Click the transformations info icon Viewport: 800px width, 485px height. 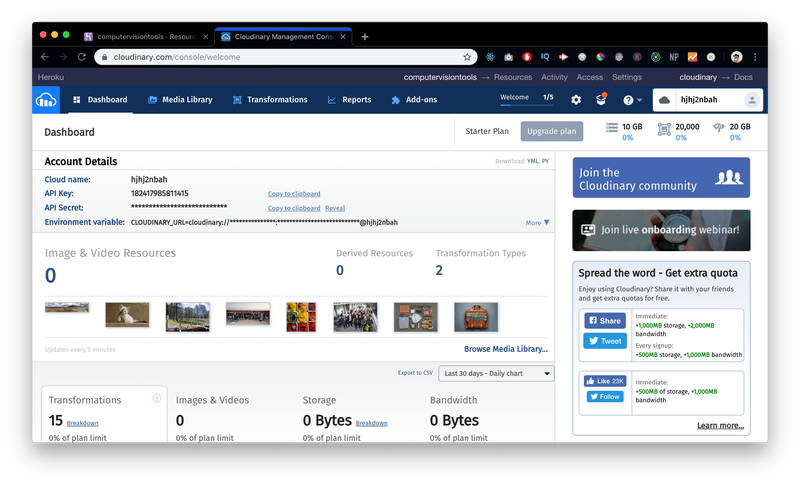[x=157, y=398]
